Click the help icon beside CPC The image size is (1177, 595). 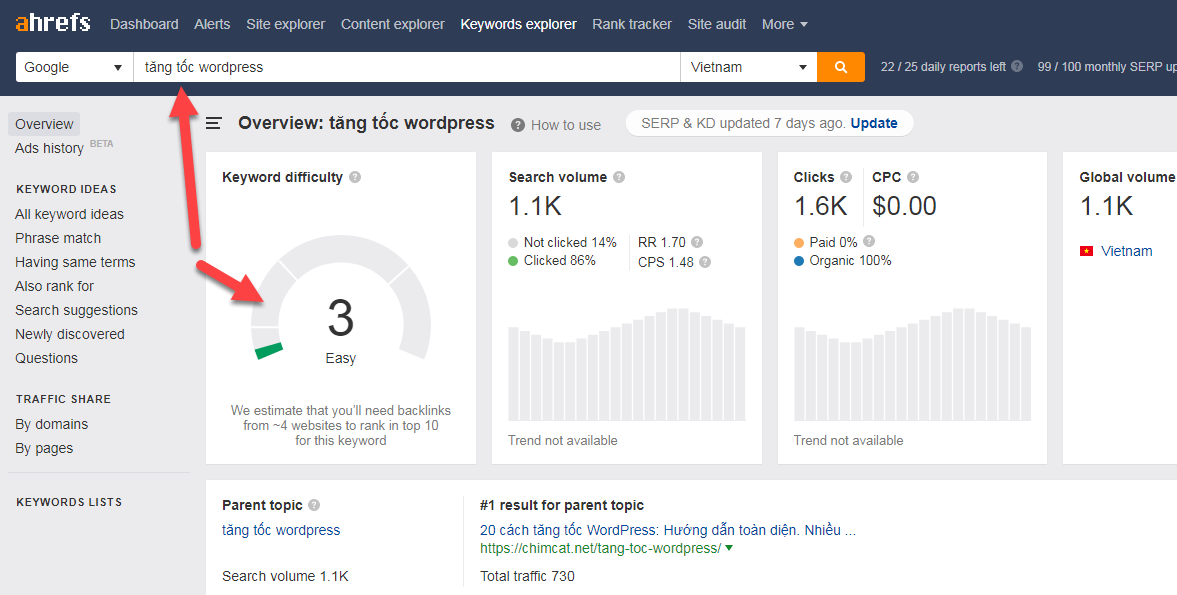(x=913, y=177)
